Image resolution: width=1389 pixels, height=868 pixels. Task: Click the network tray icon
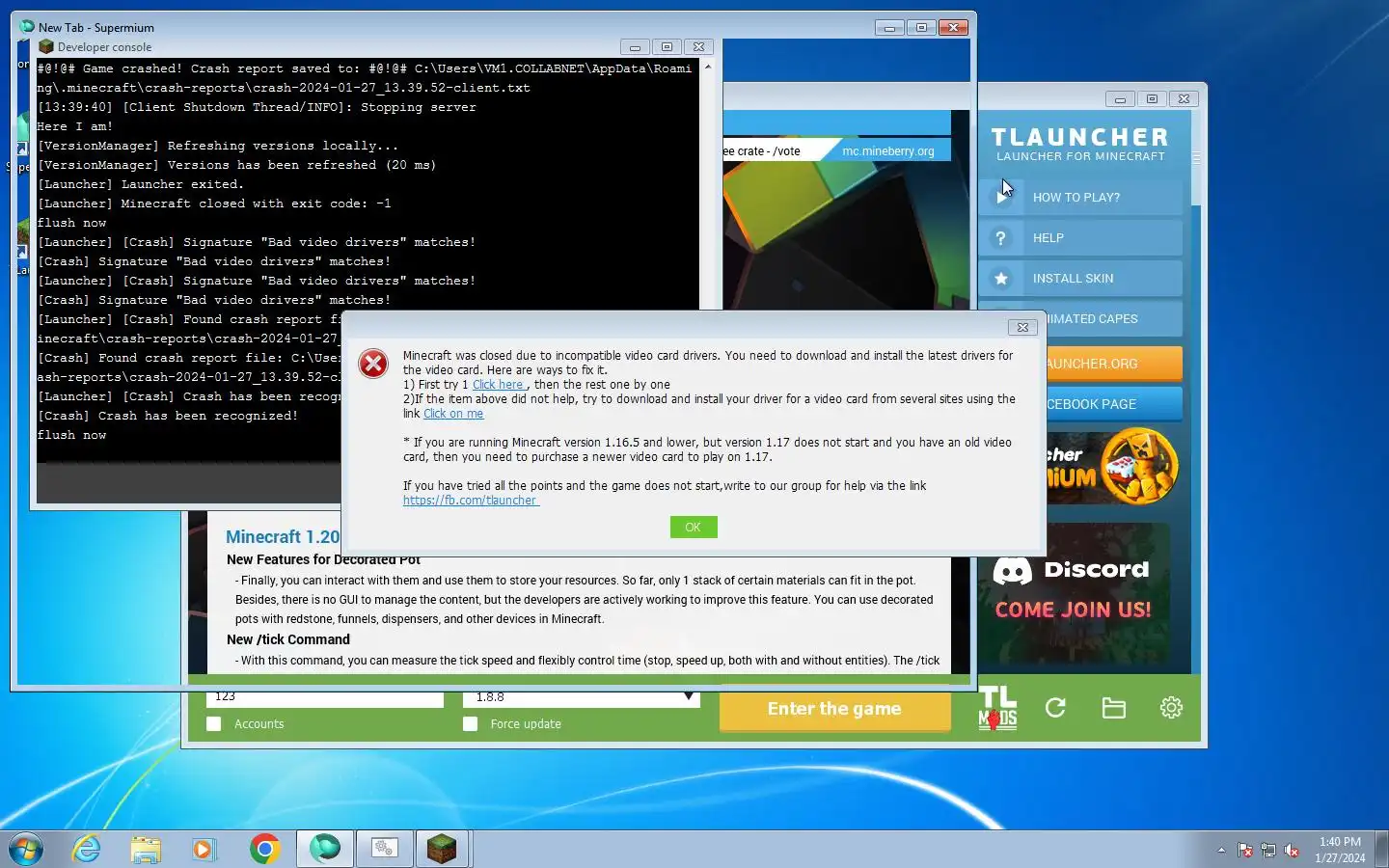(x=1268, y=850)
